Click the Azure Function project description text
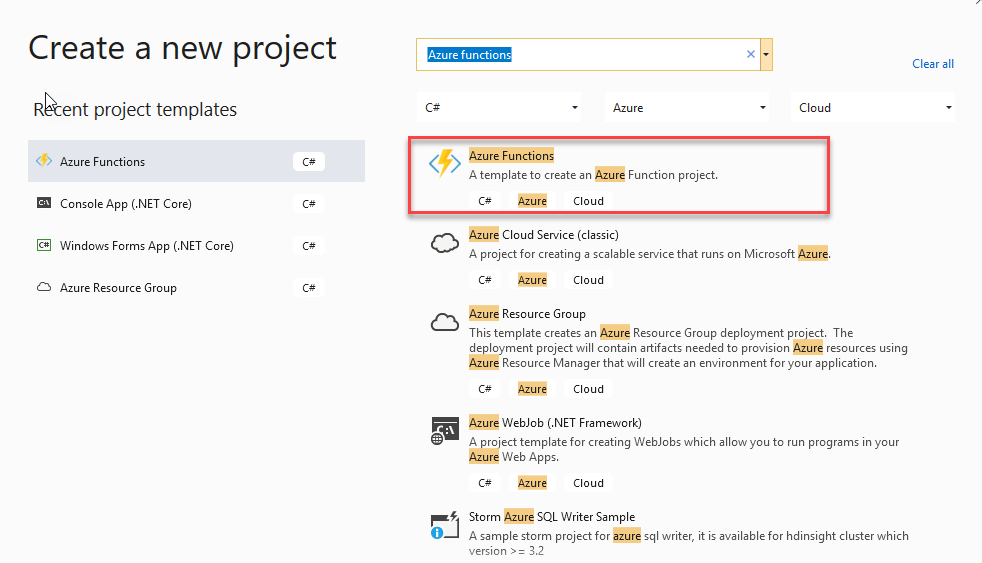The width and height of the screenshot is (982, 563). [x=593, y=175]
